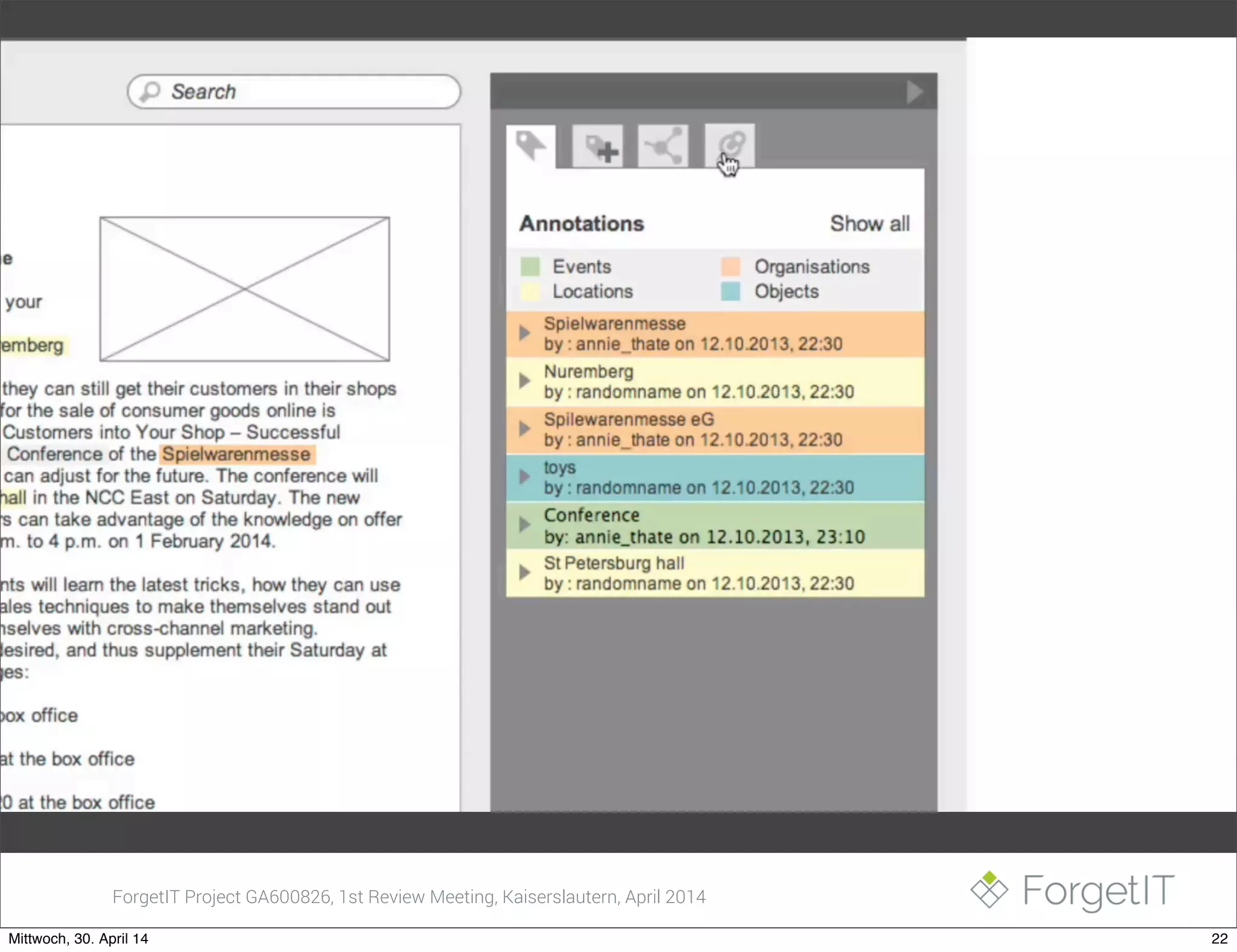
Task: Focus the Search input field
Action: point(294,92)
